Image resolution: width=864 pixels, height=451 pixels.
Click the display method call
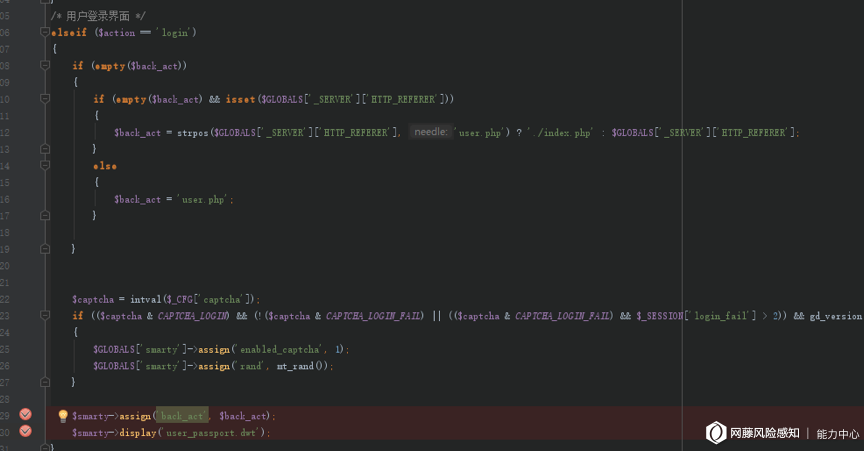click(138, 433)
